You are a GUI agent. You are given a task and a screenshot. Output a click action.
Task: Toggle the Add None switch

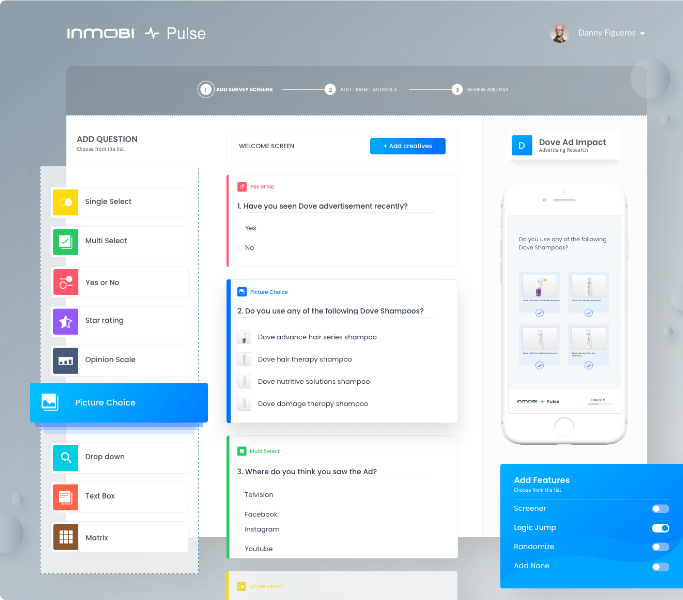[660, 566]
